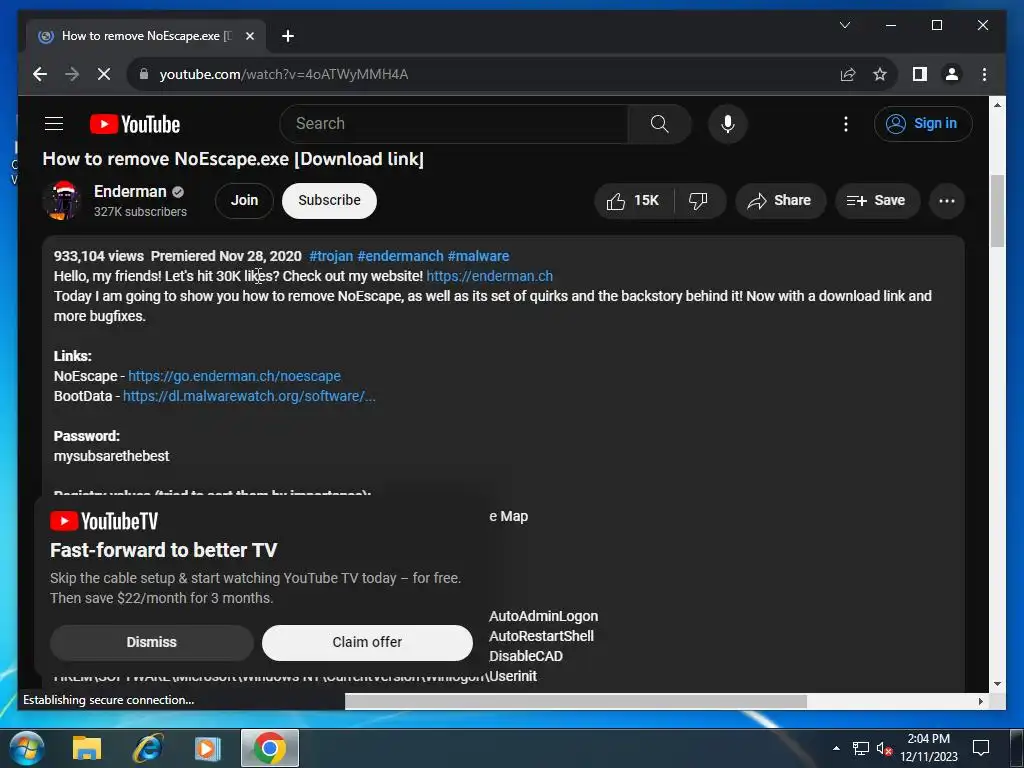Viewport: 1024px width, 768px height.
Task: Select the password text mysubsarethebest
Action: click(x=112, y=456)
